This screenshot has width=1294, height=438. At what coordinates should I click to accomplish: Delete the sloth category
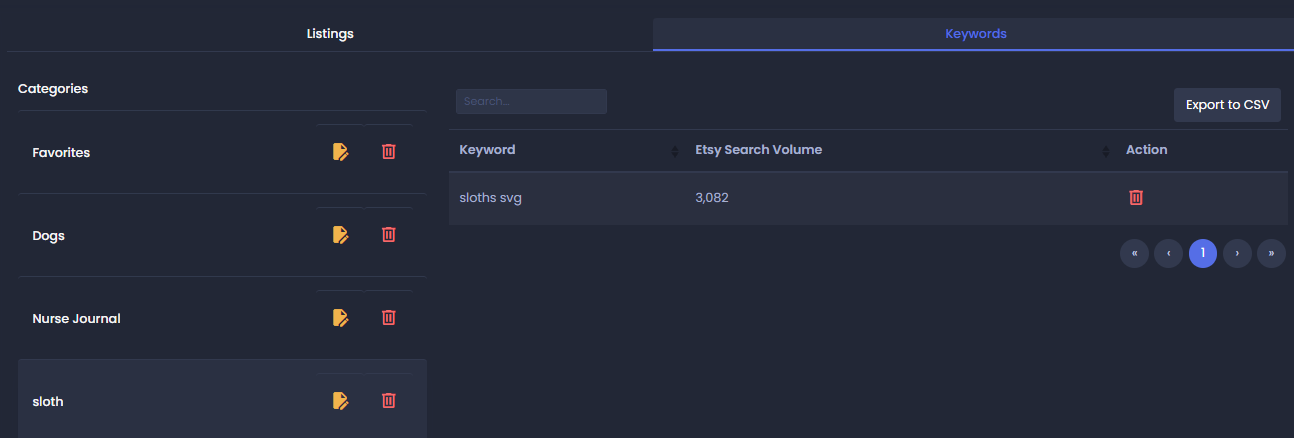click(x=389, y=401)
